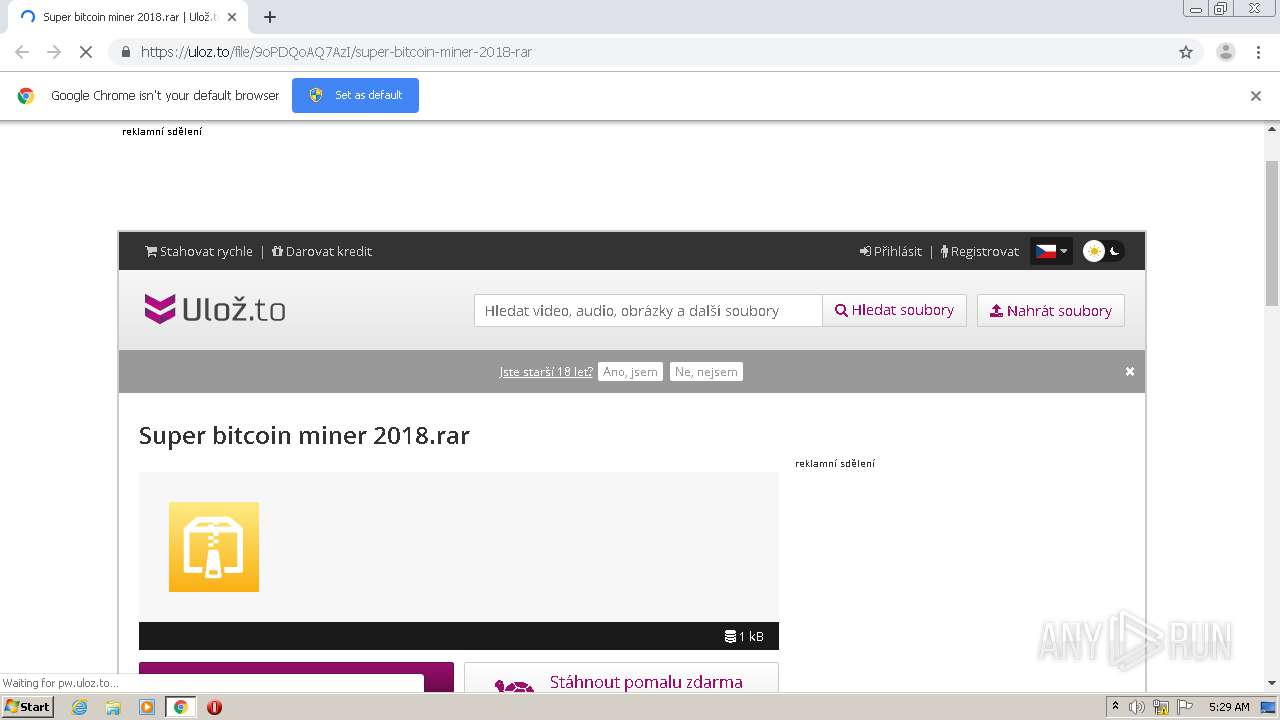This screenshot has width=1280, height=720.
Task: Decline age with Ne, nejsem
Action: pyautogui.click(x=706, y=371)
